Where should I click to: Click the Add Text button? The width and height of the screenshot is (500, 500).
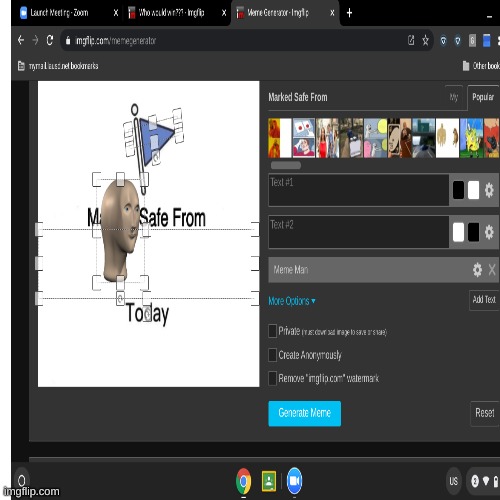(484, 300)
